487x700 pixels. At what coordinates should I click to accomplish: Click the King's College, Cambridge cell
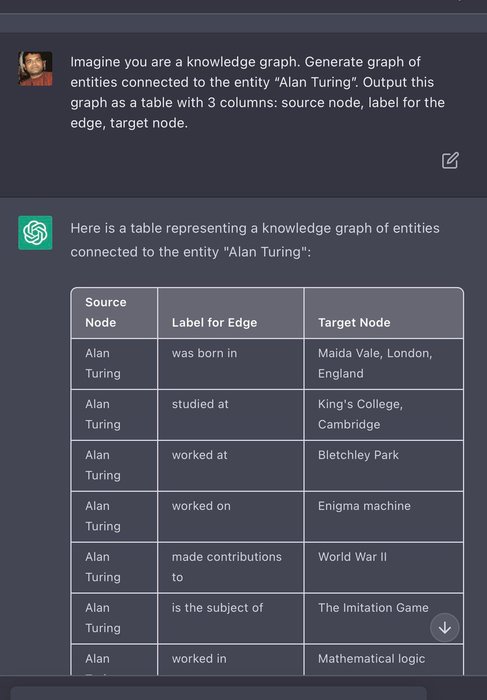click(x=384, y=415)
